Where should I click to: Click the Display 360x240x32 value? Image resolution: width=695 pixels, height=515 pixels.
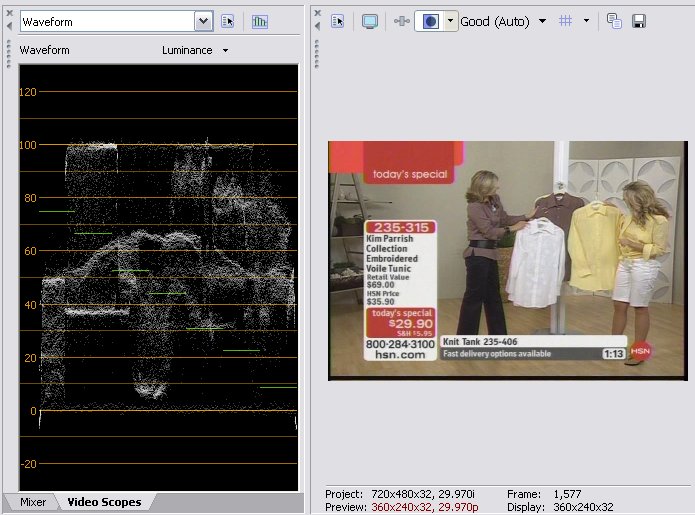(x=583, y=507)
